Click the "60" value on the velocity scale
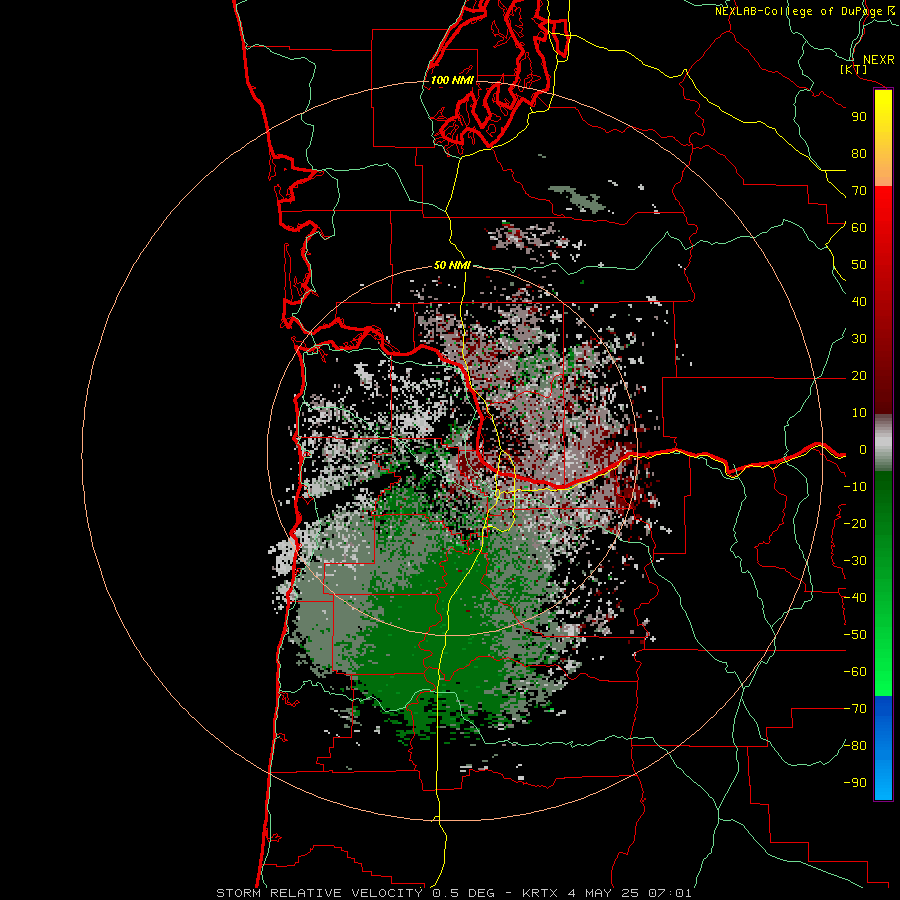 pos(859,227)
